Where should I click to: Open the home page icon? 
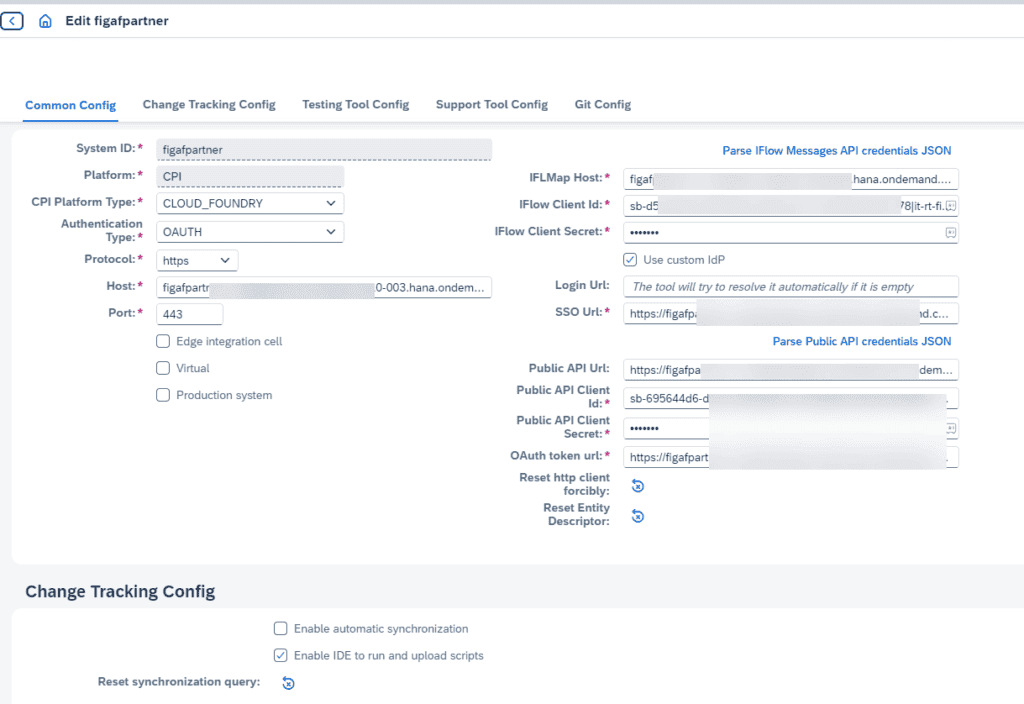click(x=45, y=21)
